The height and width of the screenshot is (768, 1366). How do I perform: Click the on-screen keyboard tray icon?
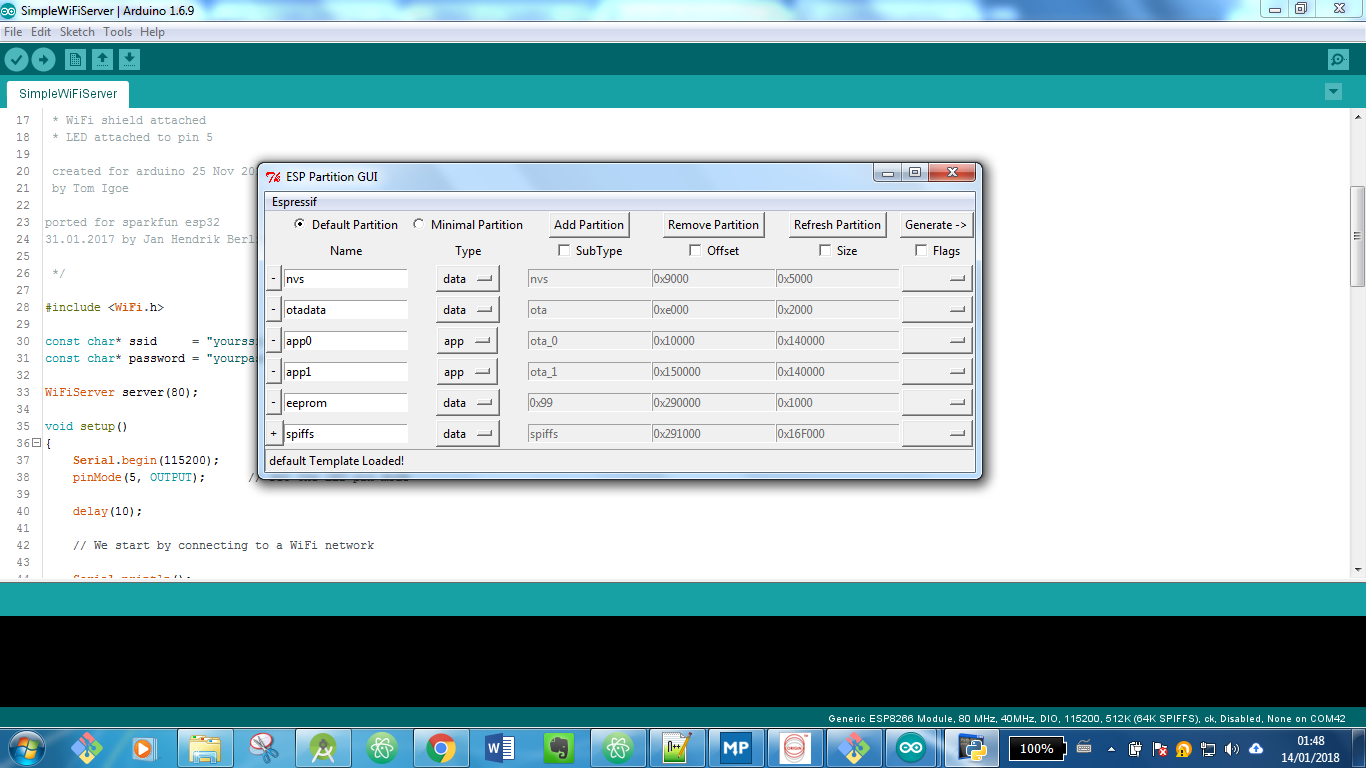pyautogui.click(x=1084, y=747)
